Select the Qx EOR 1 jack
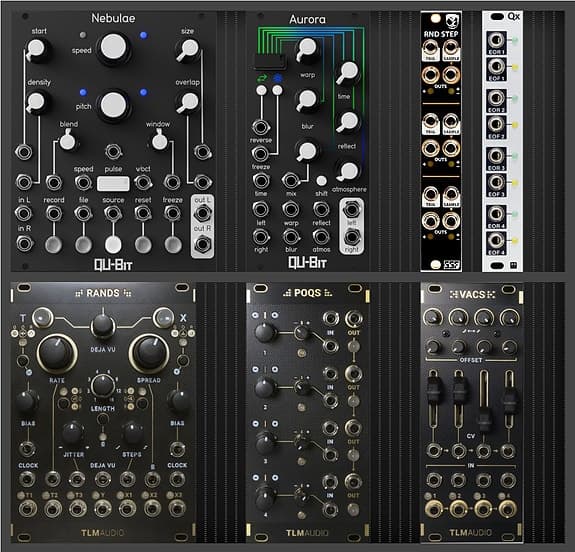This screenshot has height=552, width=575. [x=496, y=40]
